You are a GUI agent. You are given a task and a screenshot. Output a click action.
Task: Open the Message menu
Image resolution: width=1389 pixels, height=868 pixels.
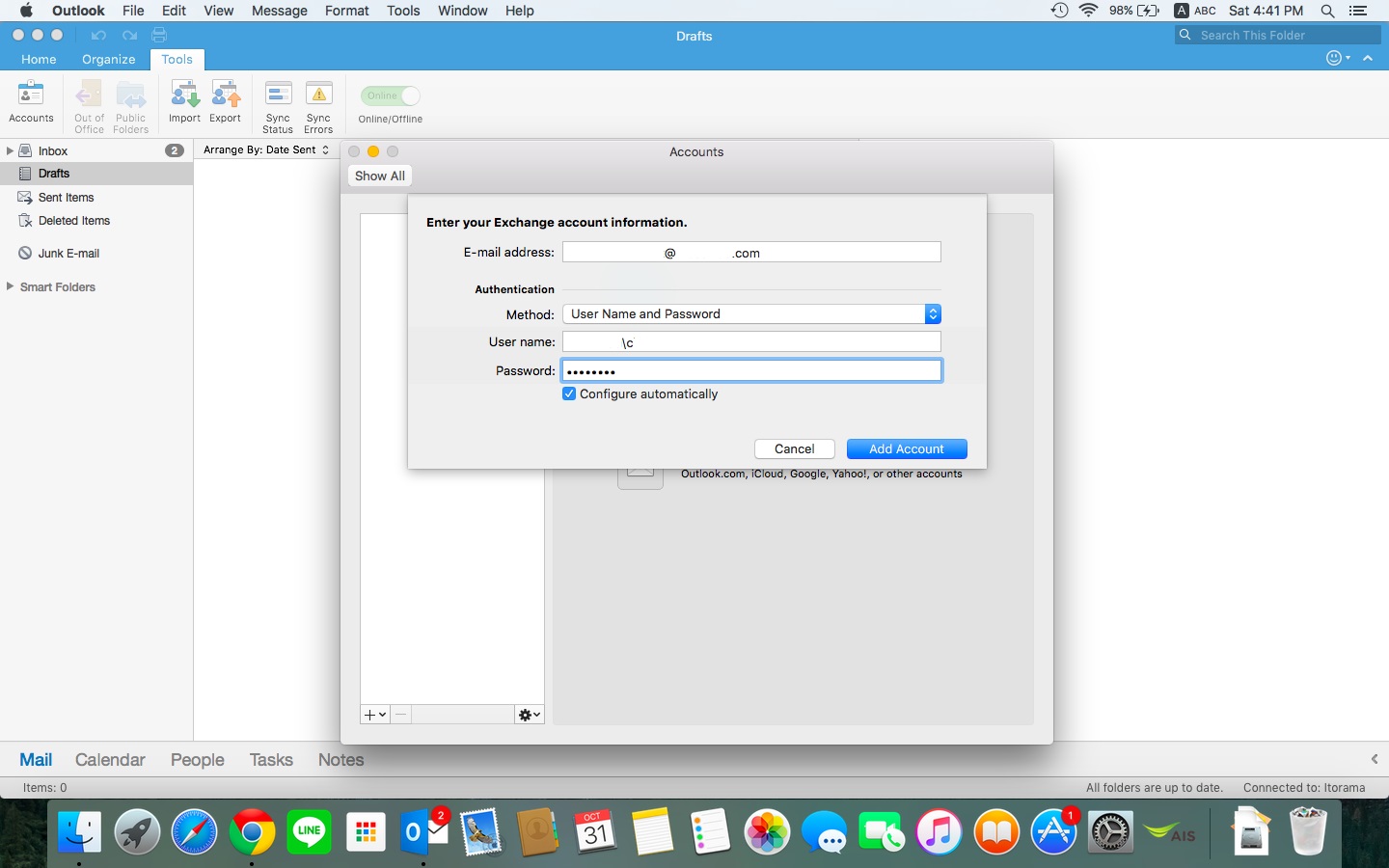[x=279, y=11]
